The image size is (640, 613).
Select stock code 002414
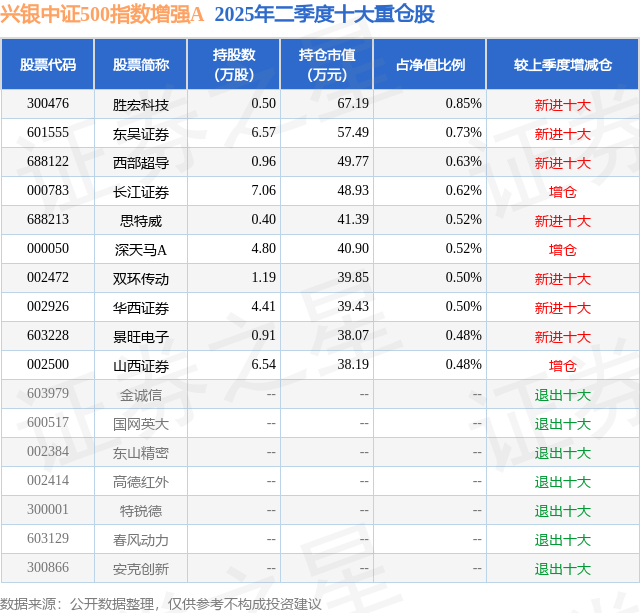click(x=48, y=480)
